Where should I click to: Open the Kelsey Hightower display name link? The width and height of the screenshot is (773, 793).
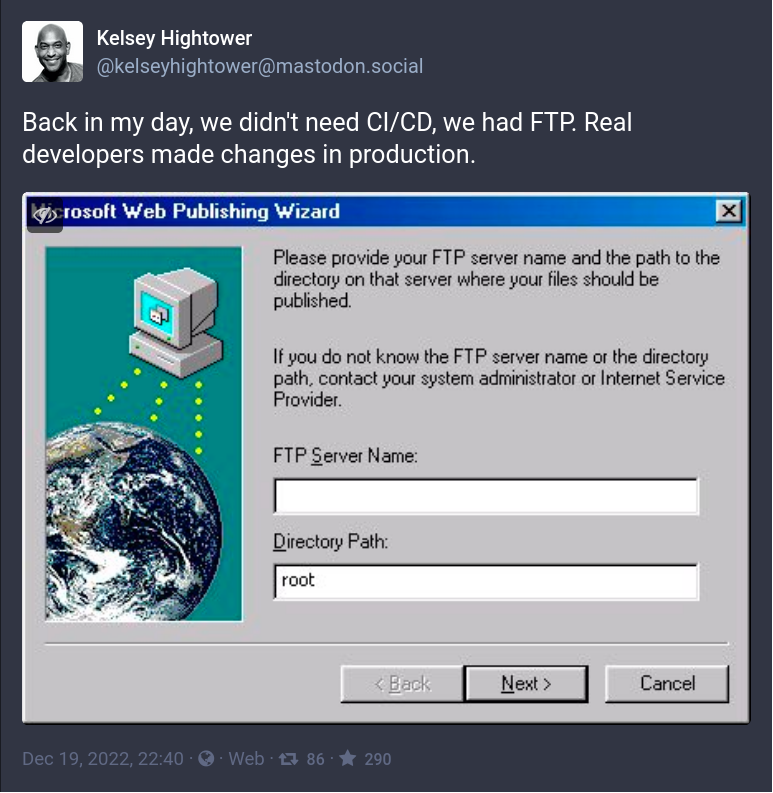coord(174,38)
